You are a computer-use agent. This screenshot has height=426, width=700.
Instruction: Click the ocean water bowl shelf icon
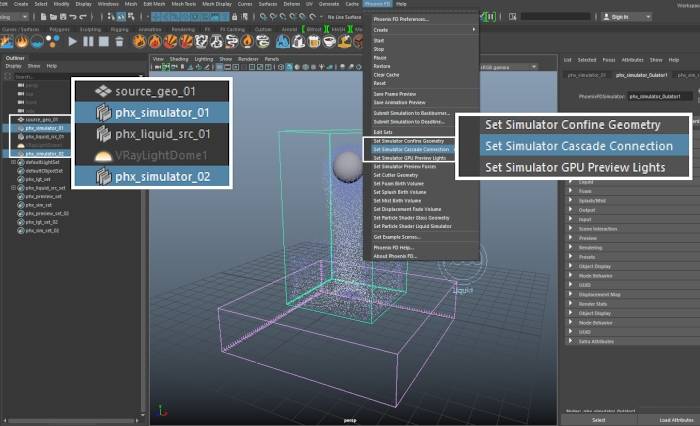[x=37, y=42]
